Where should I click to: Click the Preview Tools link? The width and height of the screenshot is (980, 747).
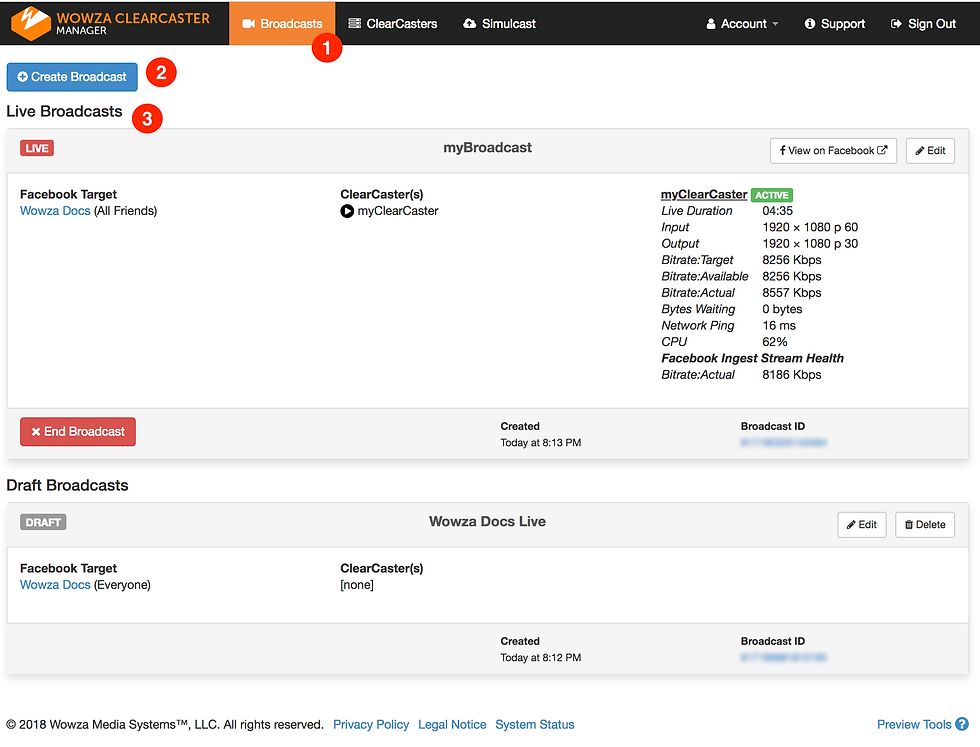(x=914, y=724)
